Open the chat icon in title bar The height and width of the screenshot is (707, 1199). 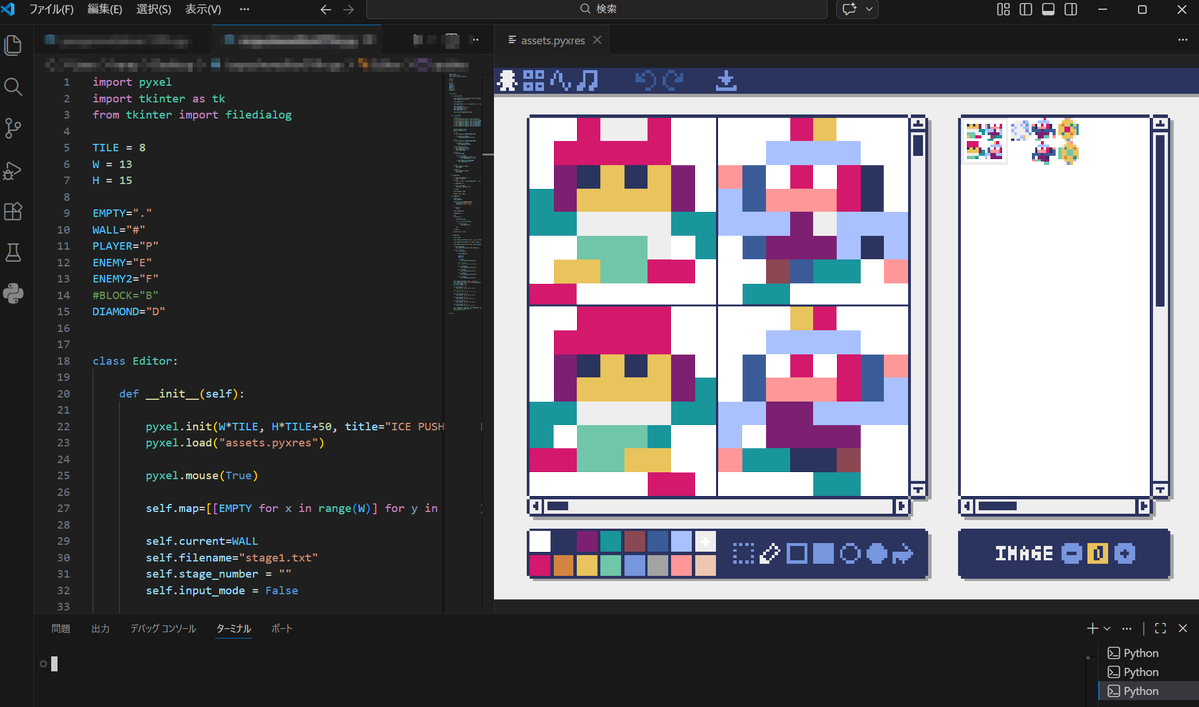[849, 9]
